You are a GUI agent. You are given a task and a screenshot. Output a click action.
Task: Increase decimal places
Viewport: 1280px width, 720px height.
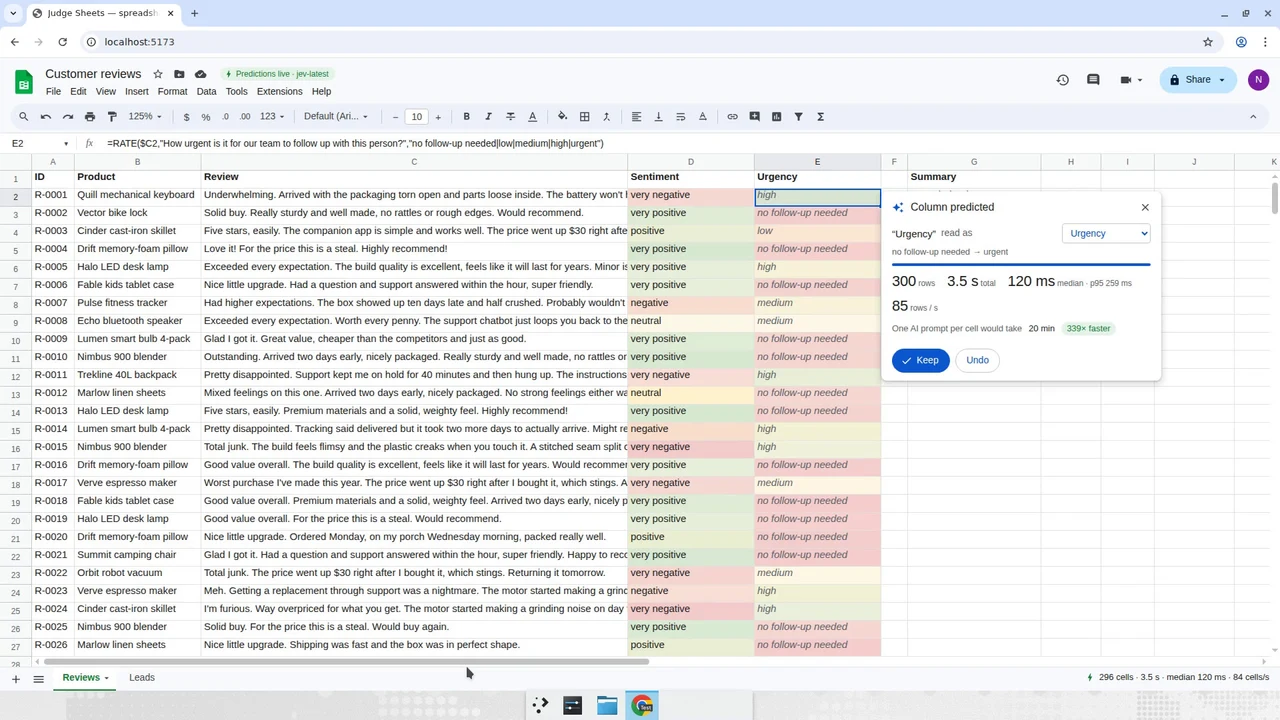[245, 117]
